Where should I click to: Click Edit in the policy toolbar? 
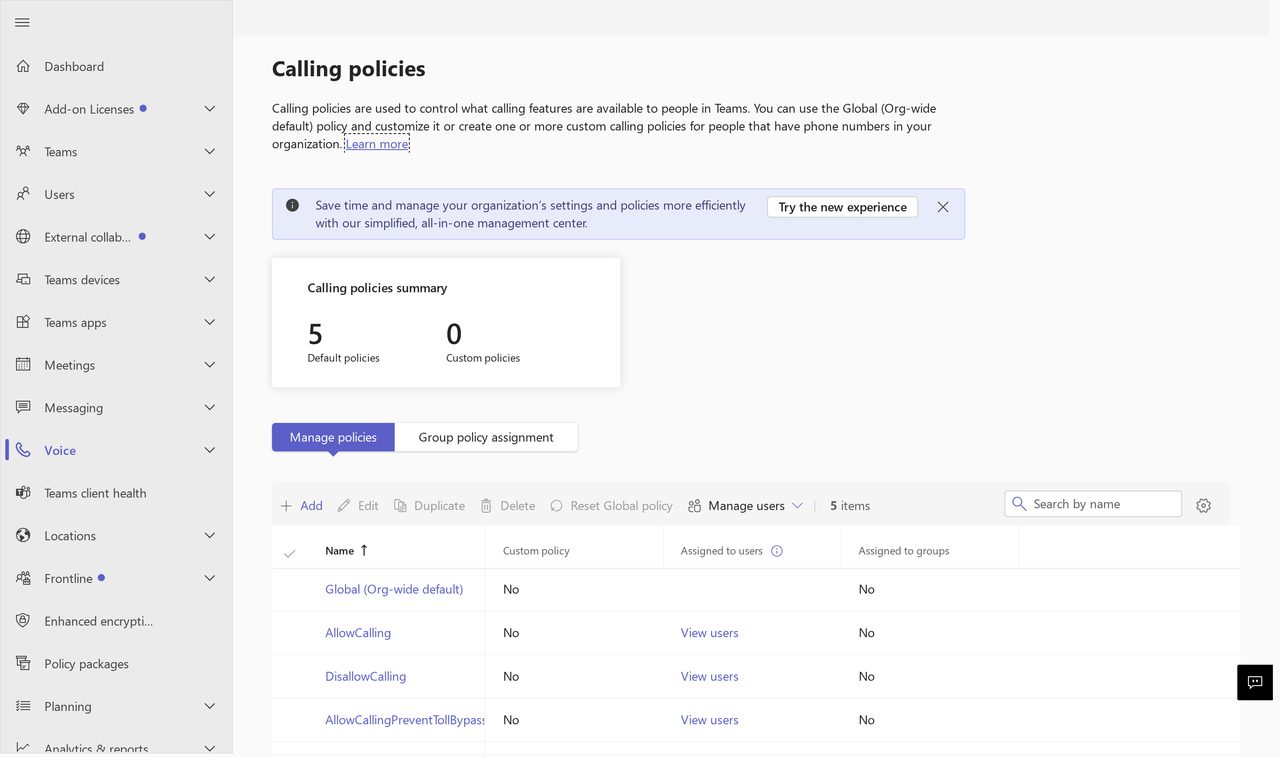358,506
